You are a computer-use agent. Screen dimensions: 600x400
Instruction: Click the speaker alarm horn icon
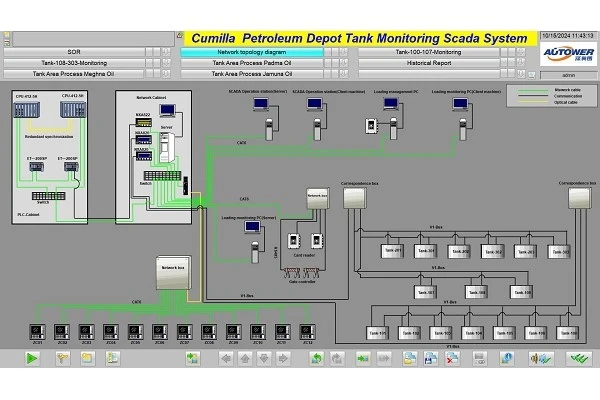(x=540, y=358)
